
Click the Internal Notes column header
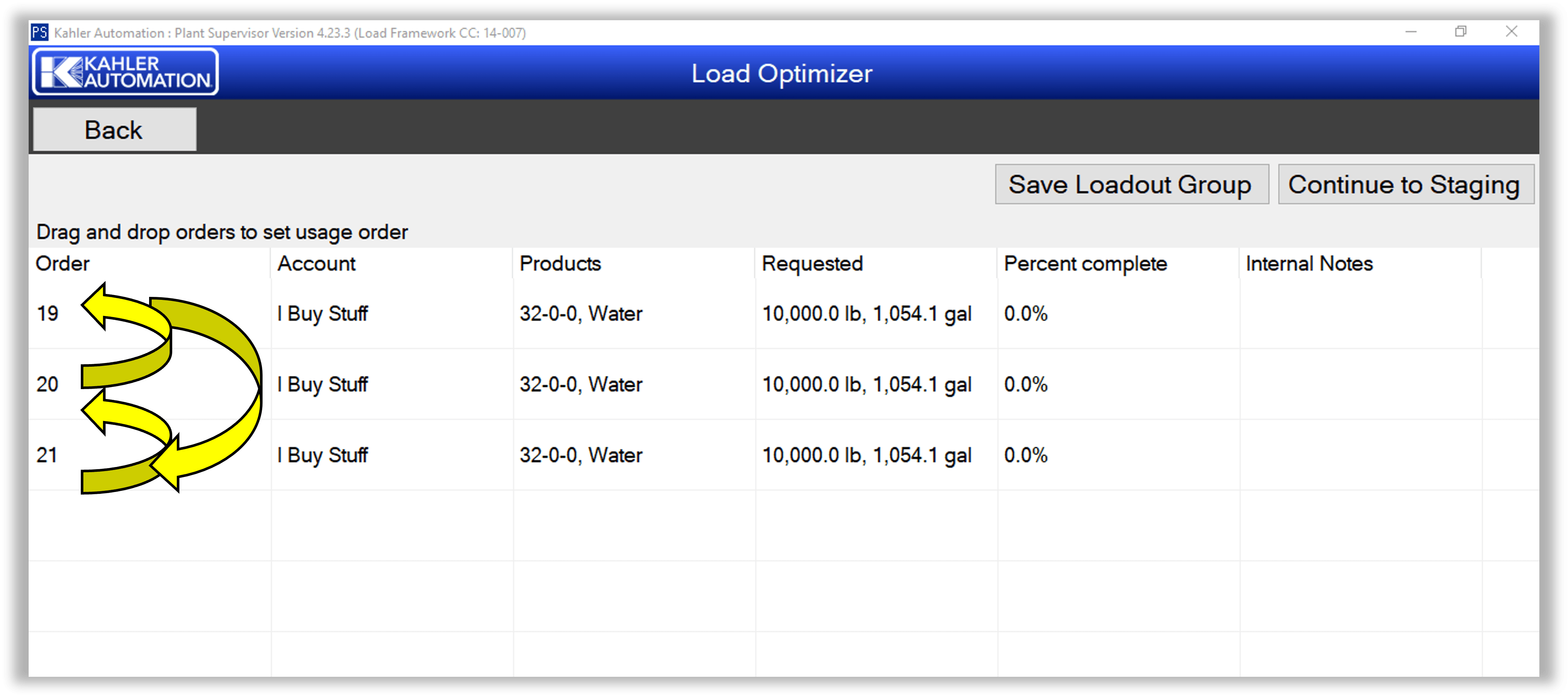[1308, 263]
